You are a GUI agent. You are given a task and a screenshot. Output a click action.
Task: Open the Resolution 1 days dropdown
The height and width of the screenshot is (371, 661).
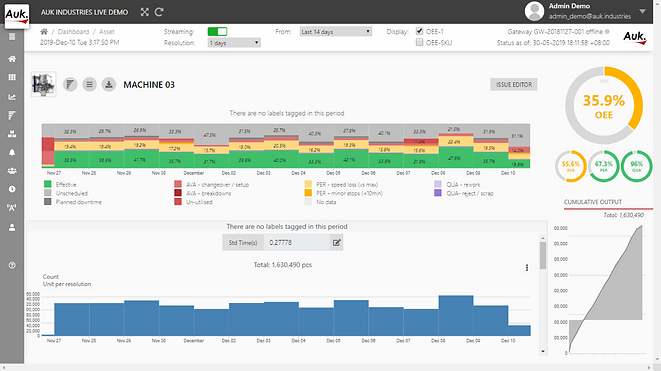click(234, 43)
